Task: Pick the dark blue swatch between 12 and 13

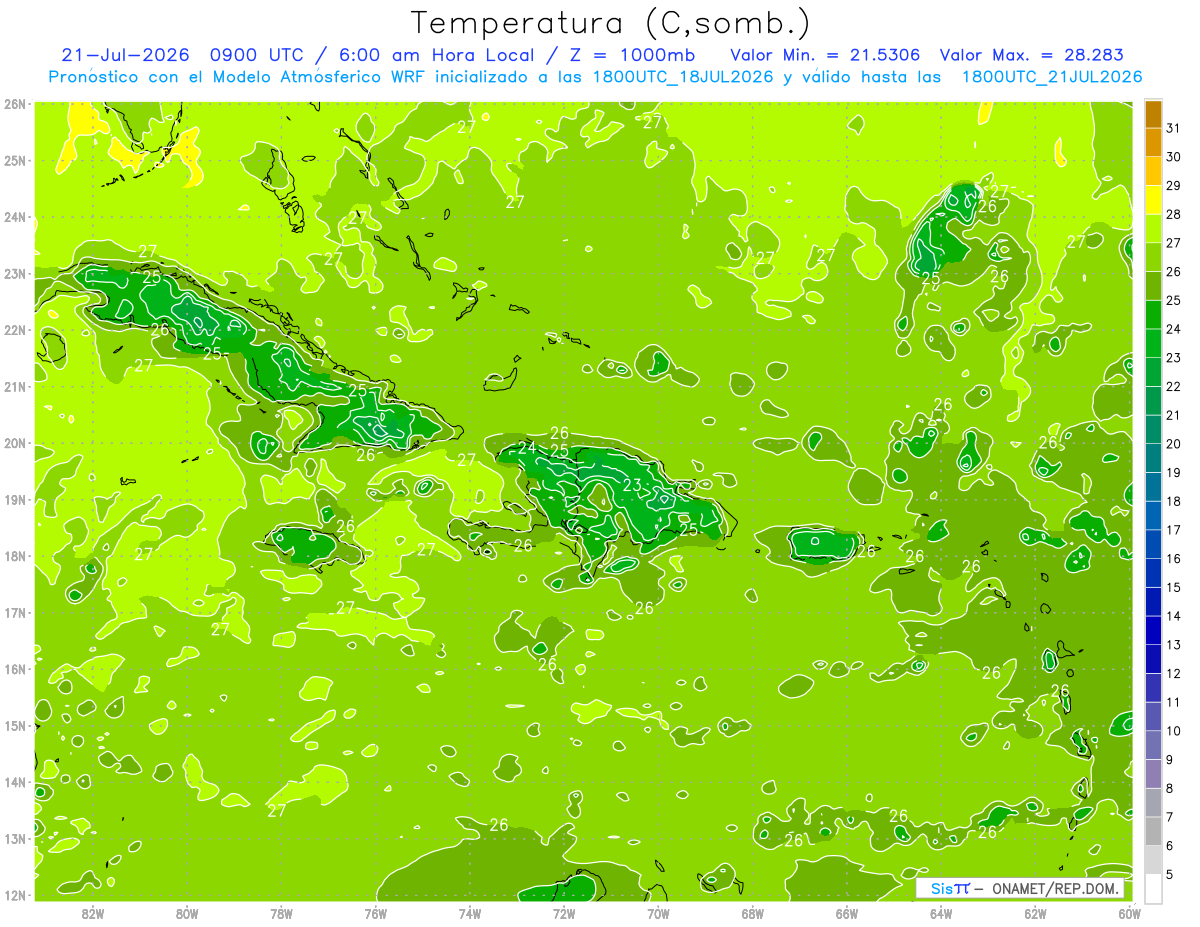Action: tap(1154, 659)
